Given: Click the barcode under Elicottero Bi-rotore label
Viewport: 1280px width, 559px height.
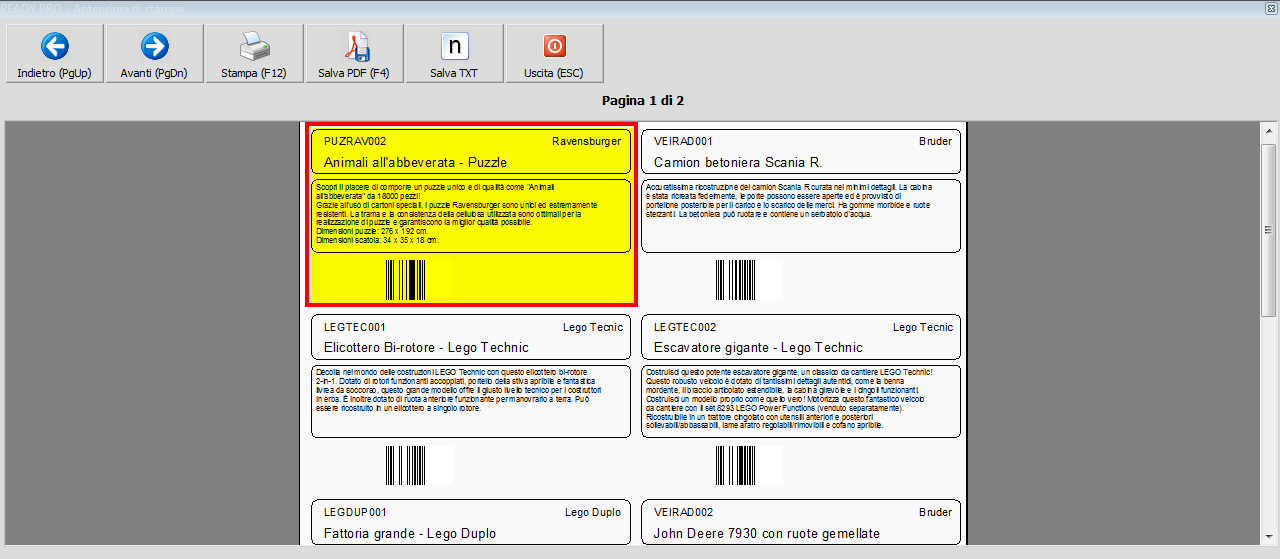Looking at the screenshot, I should click(x=406, y=465).
